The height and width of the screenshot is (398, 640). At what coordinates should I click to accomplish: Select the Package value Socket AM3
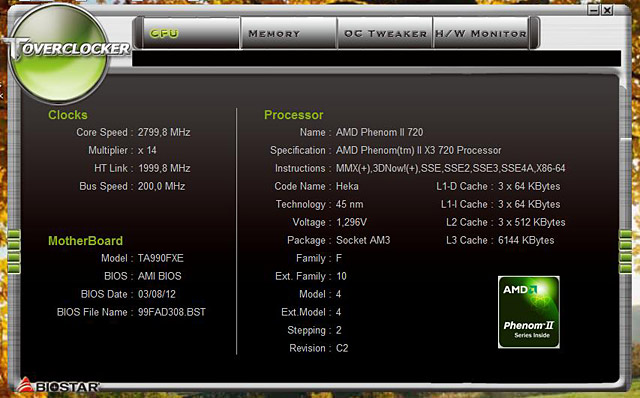click(x=363, y=240)
